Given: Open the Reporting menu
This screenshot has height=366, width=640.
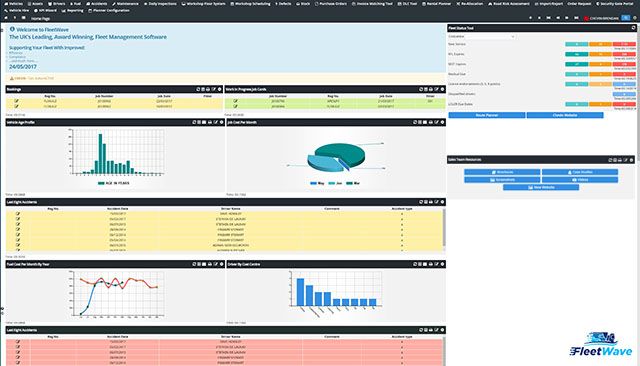Looking at the screenshot, I should 73,10.
